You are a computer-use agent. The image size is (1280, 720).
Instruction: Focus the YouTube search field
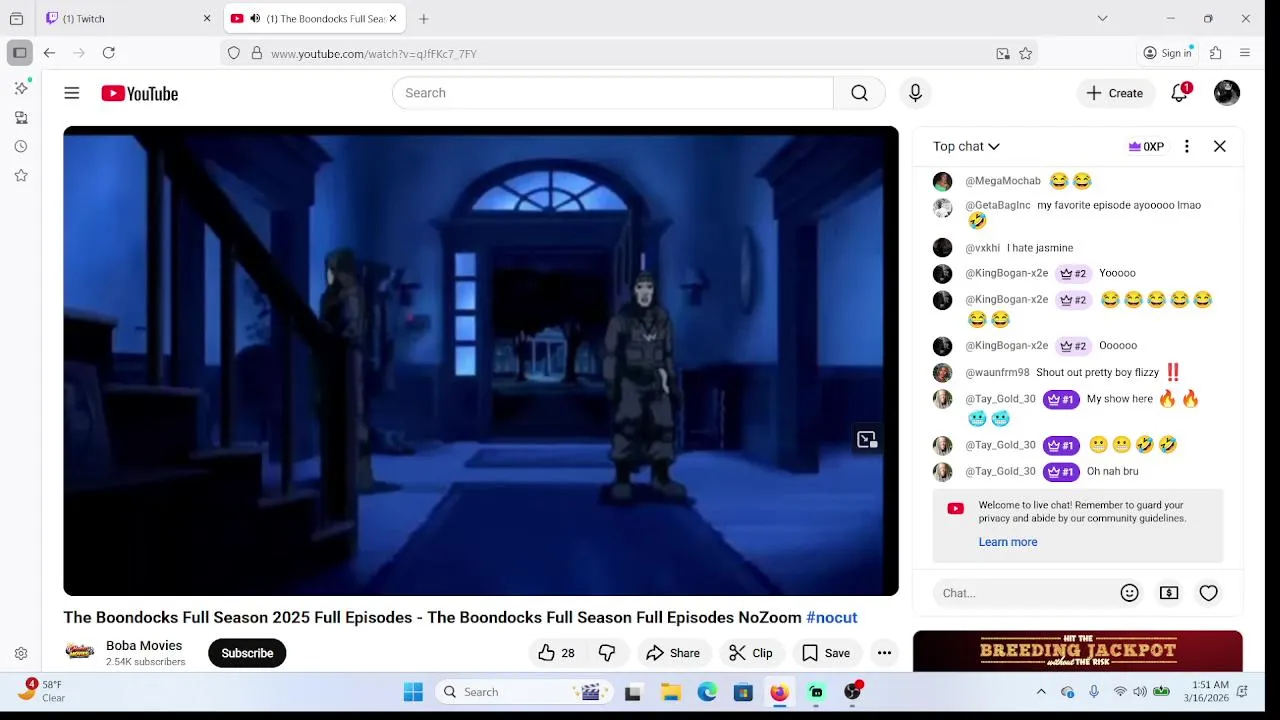point(612,93)
